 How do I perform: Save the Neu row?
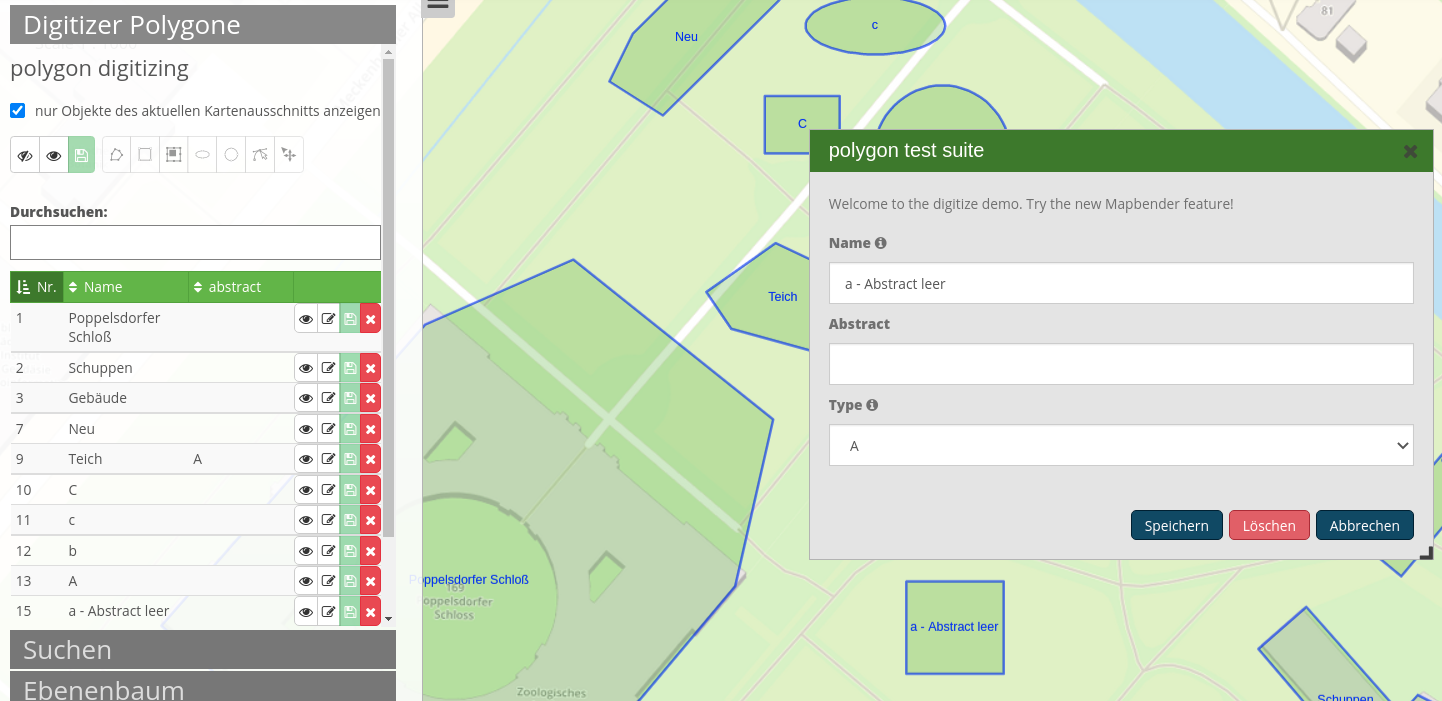[350, 429]
